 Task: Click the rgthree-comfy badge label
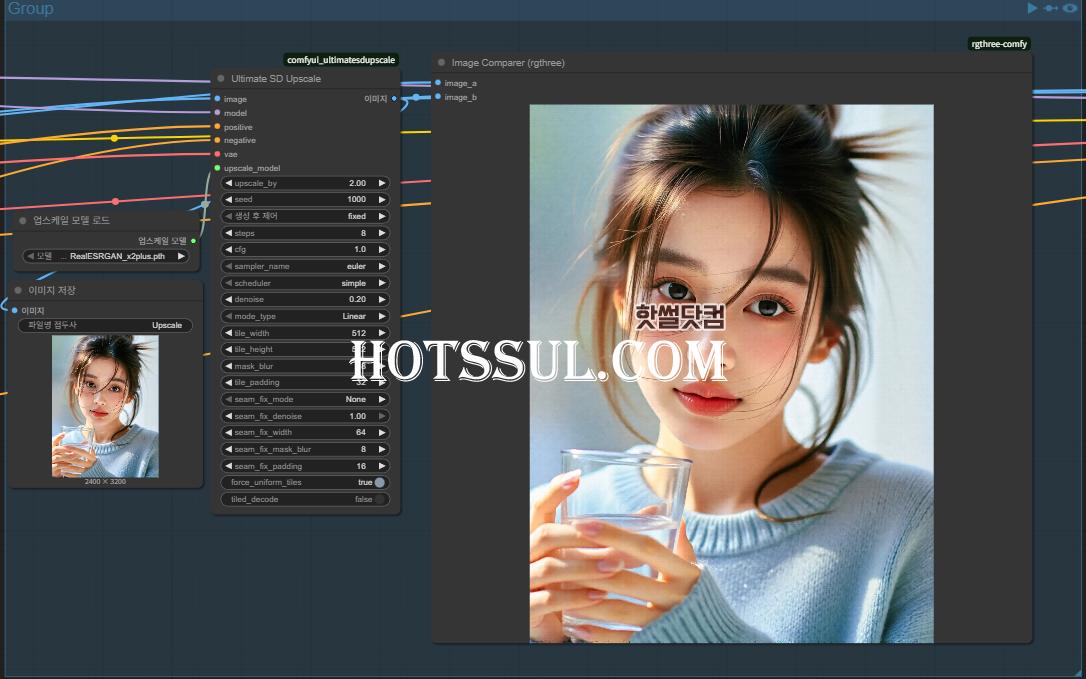998,44
